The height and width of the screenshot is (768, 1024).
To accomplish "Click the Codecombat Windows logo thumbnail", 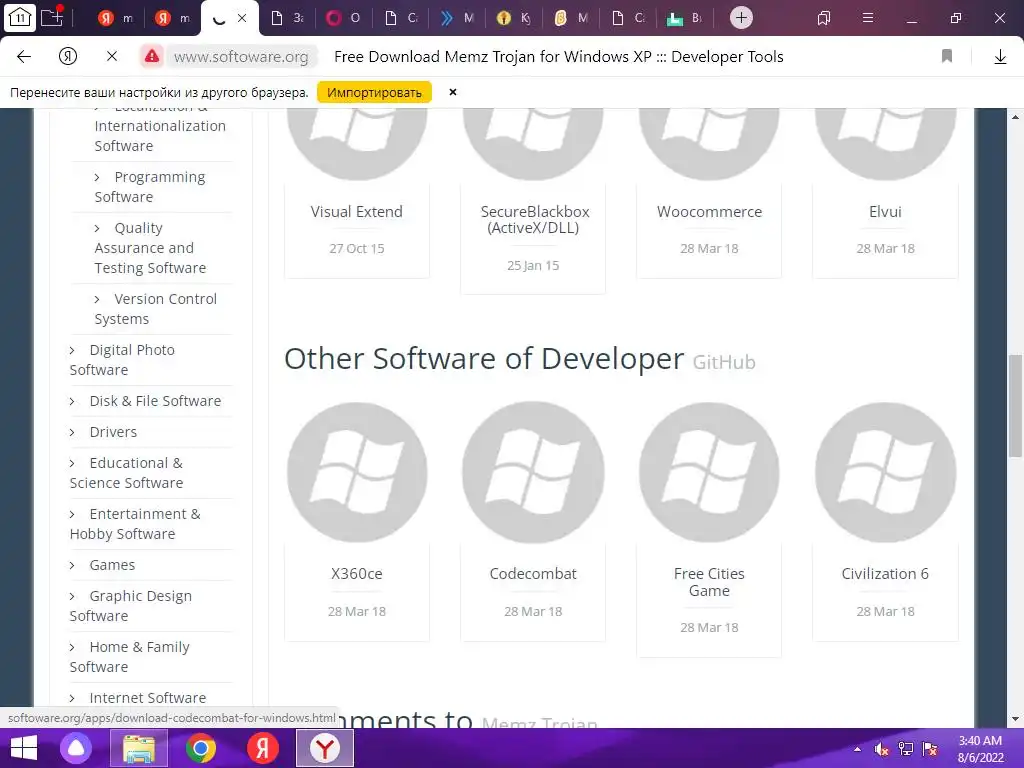I will click(534, 473).
